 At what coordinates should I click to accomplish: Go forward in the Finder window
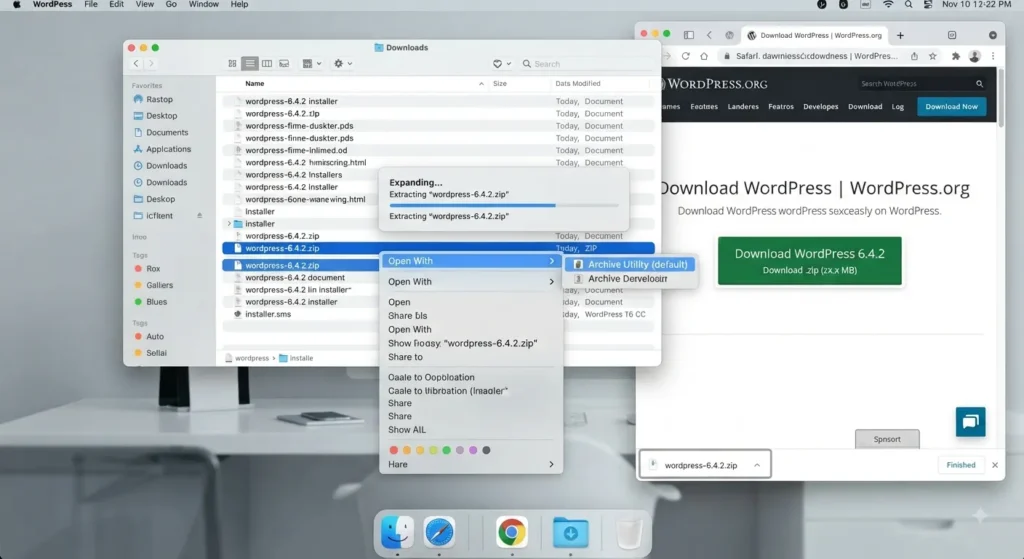point(151,63)
